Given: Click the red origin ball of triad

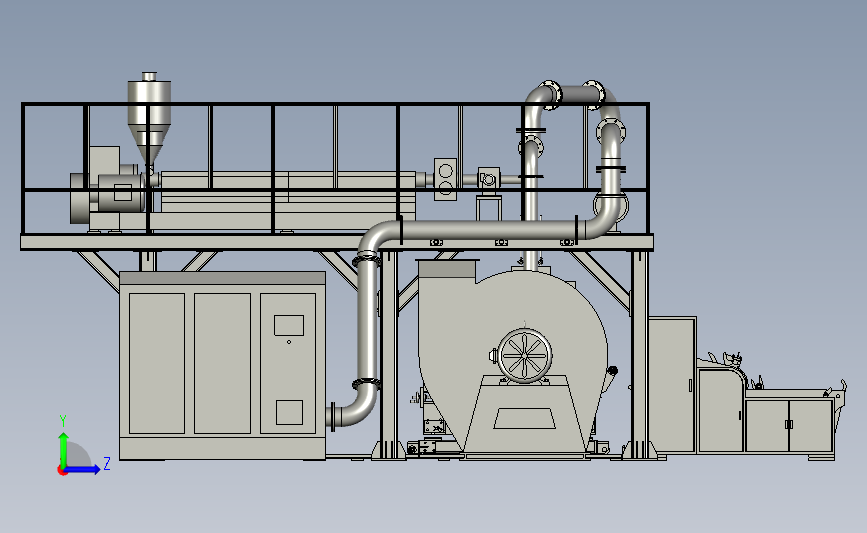Looking at the screenshot, I should point(62,471).
